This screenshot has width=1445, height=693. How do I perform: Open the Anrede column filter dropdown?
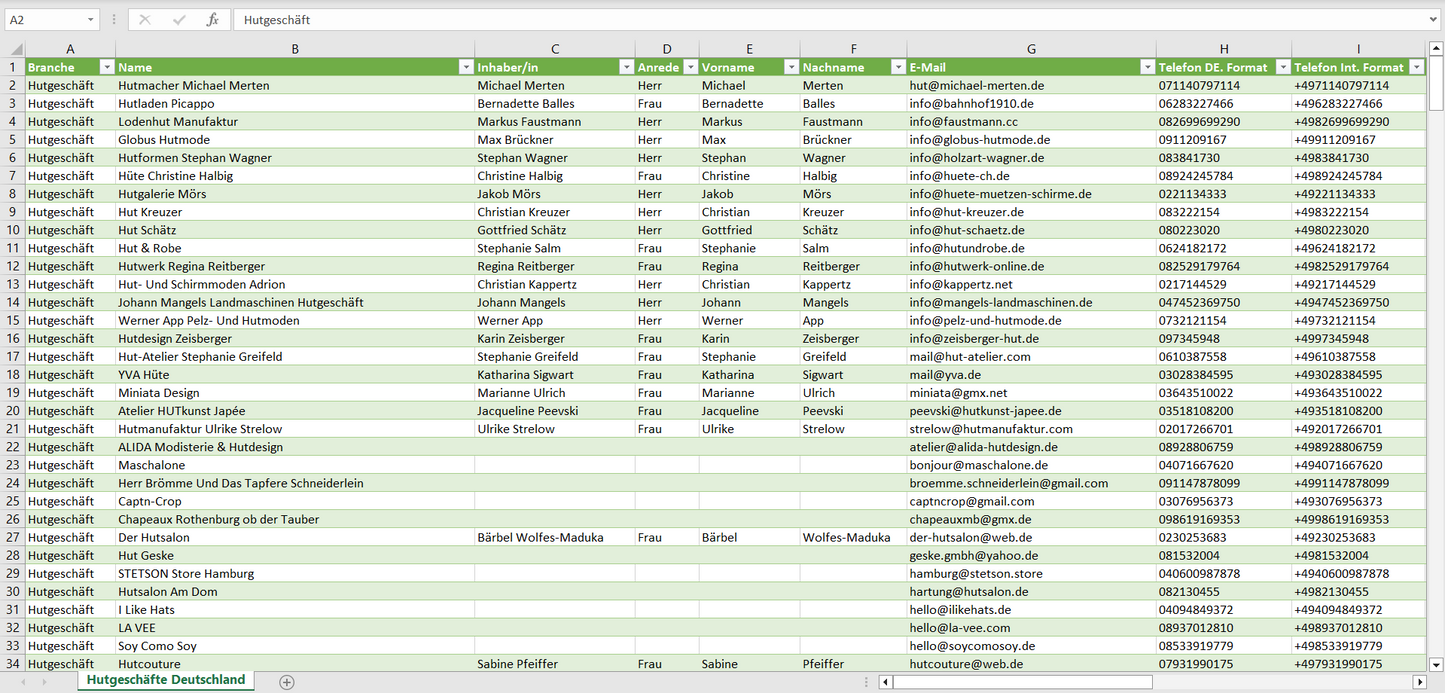(x=689, y=68)
